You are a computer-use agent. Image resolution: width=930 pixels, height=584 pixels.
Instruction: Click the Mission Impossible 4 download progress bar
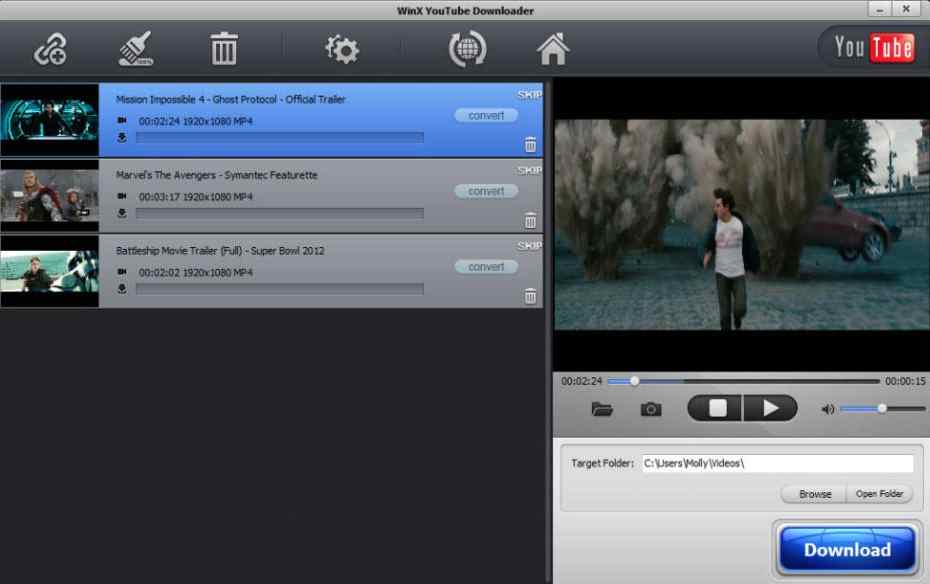pos(280,138)
